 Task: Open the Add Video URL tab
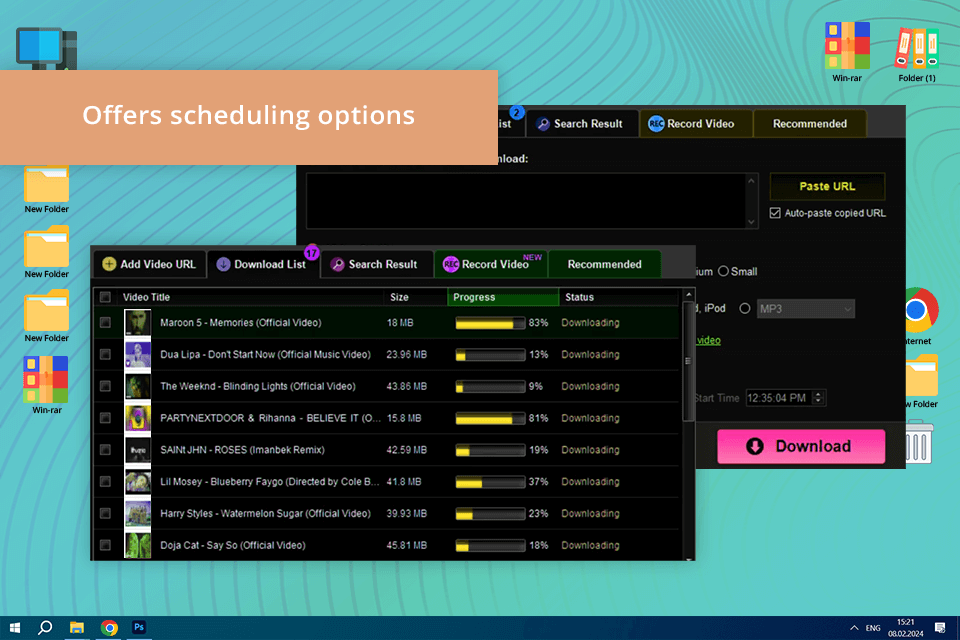pyautogui.click(x=149, y=264)
